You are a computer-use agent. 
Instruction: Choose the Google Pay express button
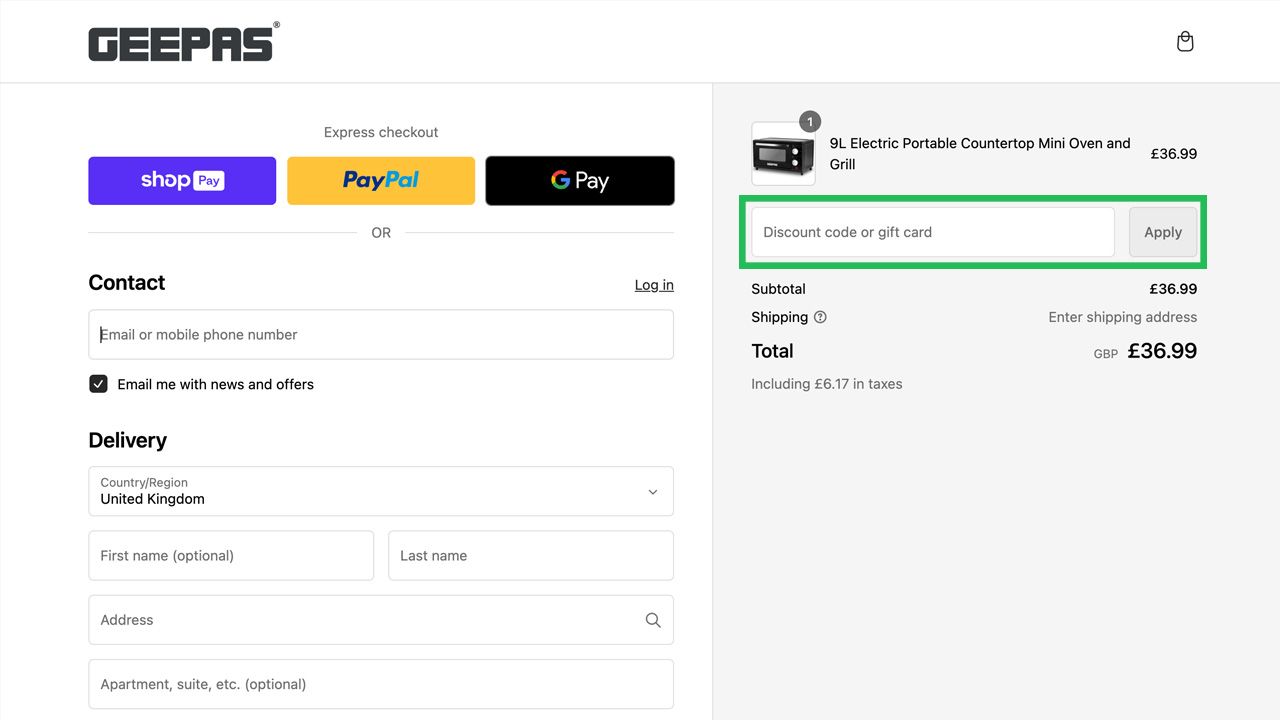click(580, 181)
